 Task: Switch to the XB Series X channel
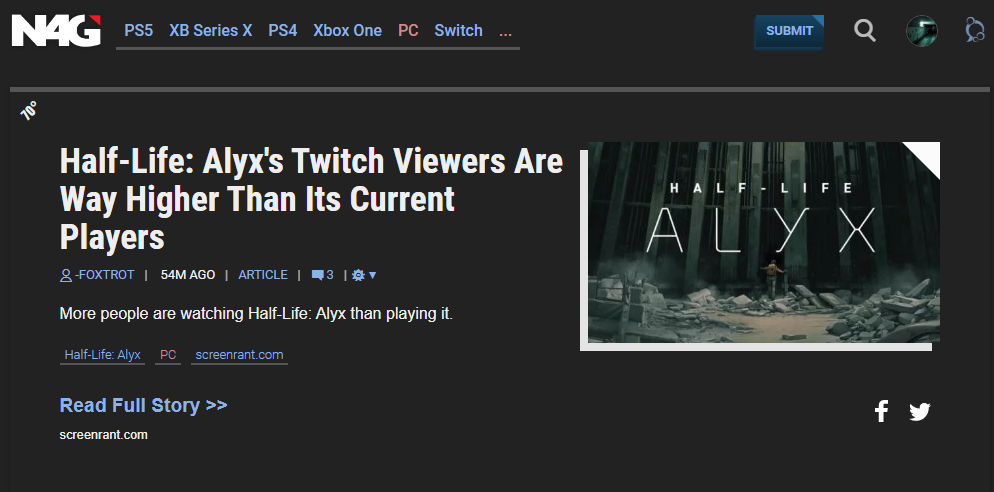point(210,31)
